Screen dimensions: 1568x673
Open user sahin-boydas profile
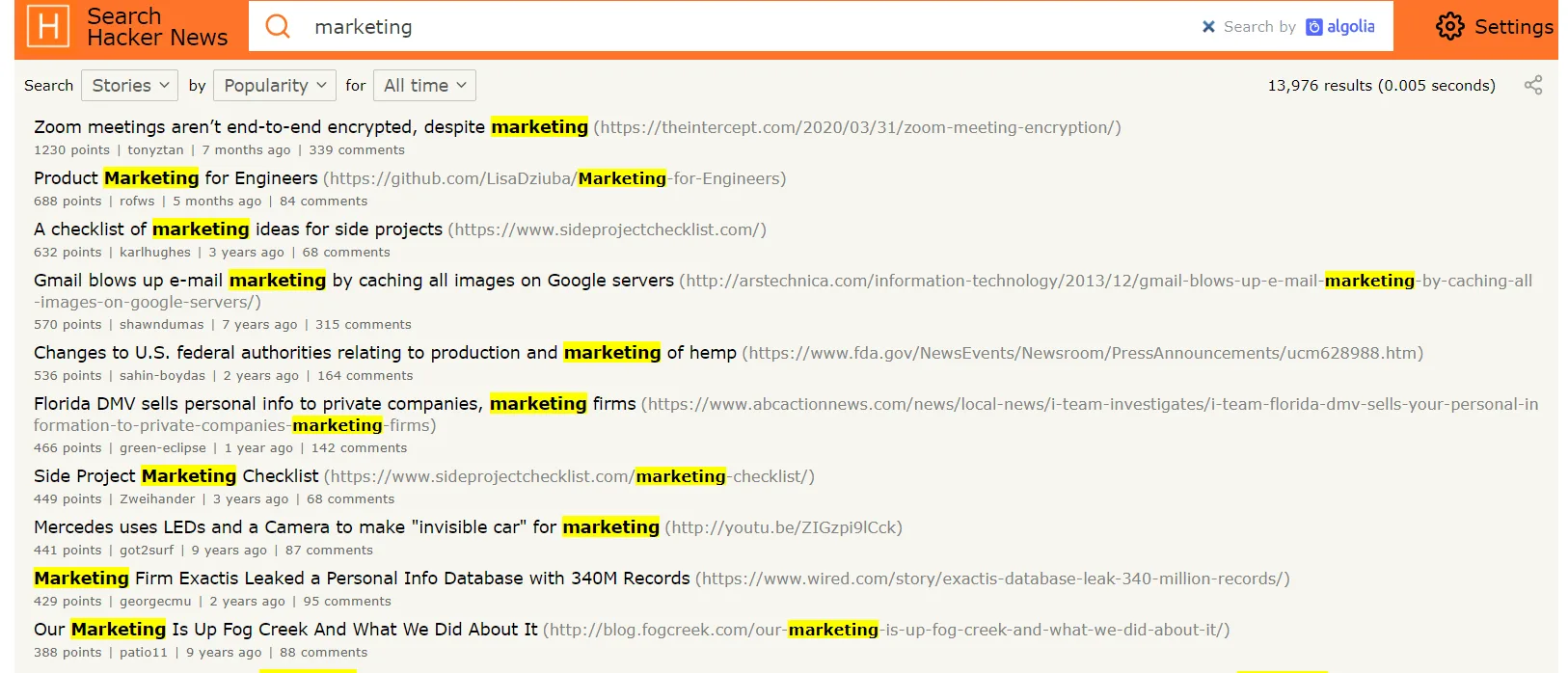pyautogui.click(x=162, y=376)
